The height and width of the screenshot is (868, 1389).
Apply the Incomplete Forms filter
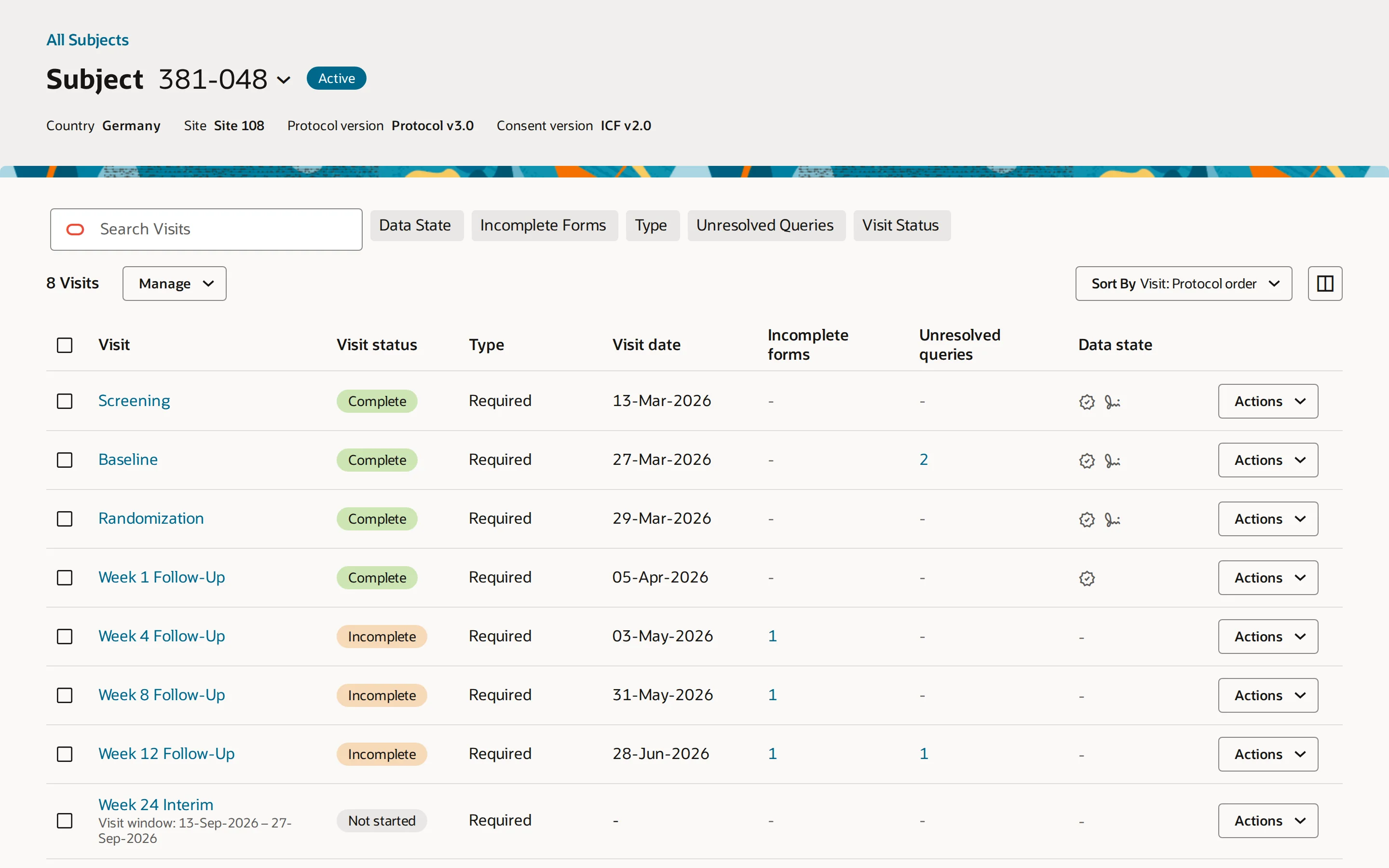click(545, 226)
